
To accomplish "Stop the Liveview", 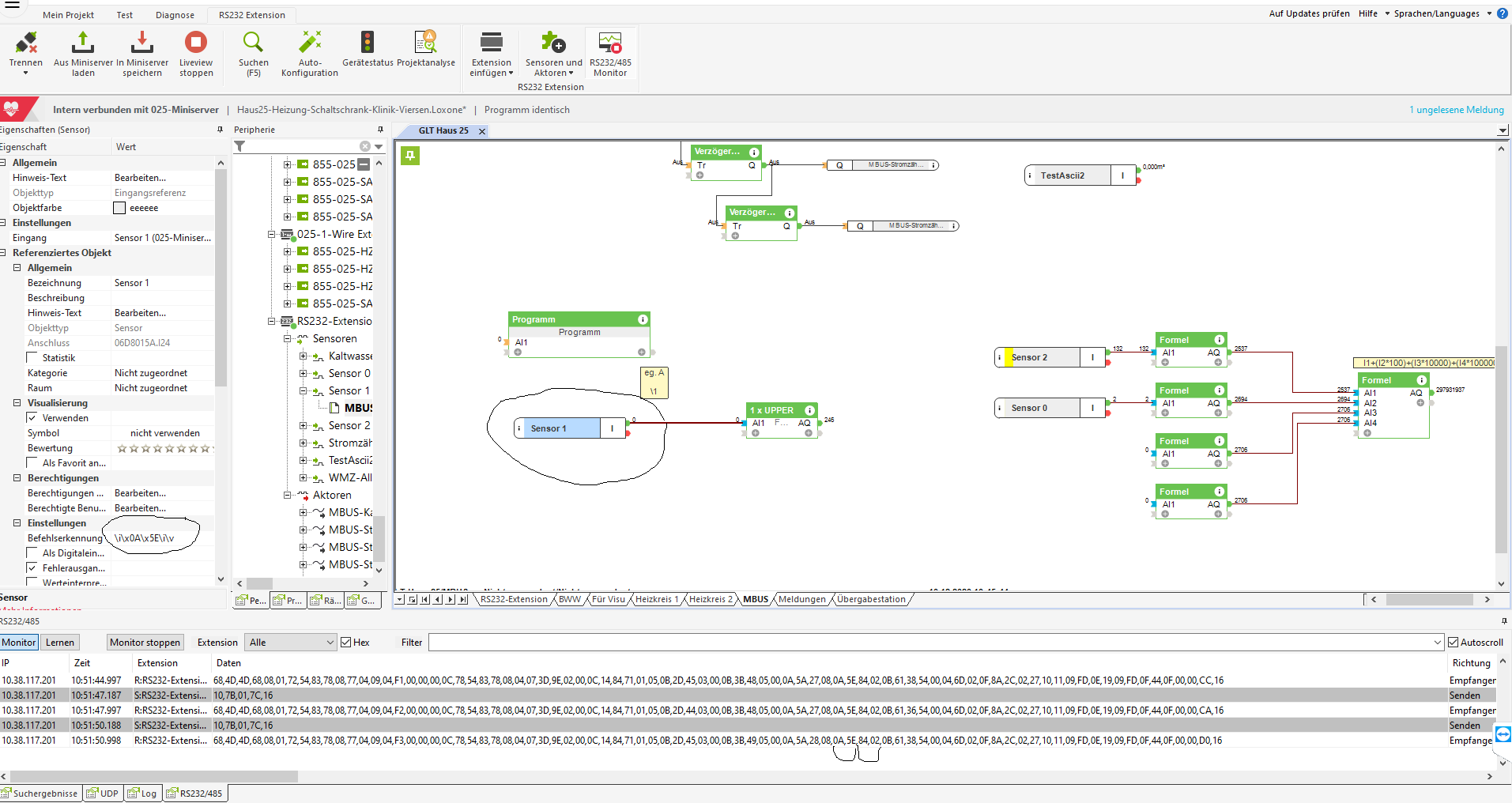I will (x=196, y=43).
